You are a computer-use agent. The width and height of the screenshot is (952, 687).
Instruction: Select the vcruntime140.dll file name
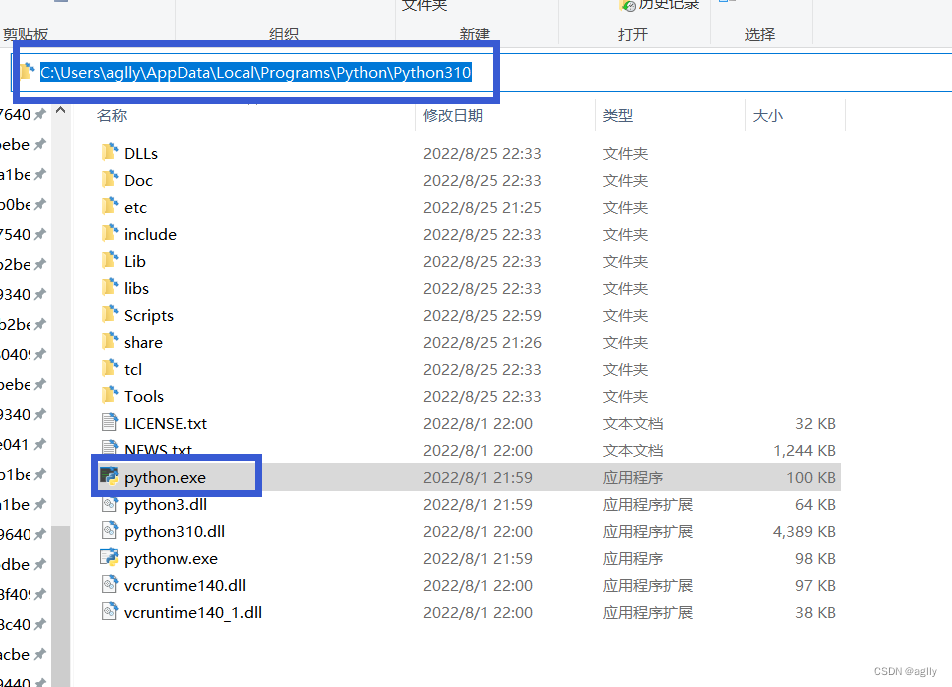pos(185,586)
